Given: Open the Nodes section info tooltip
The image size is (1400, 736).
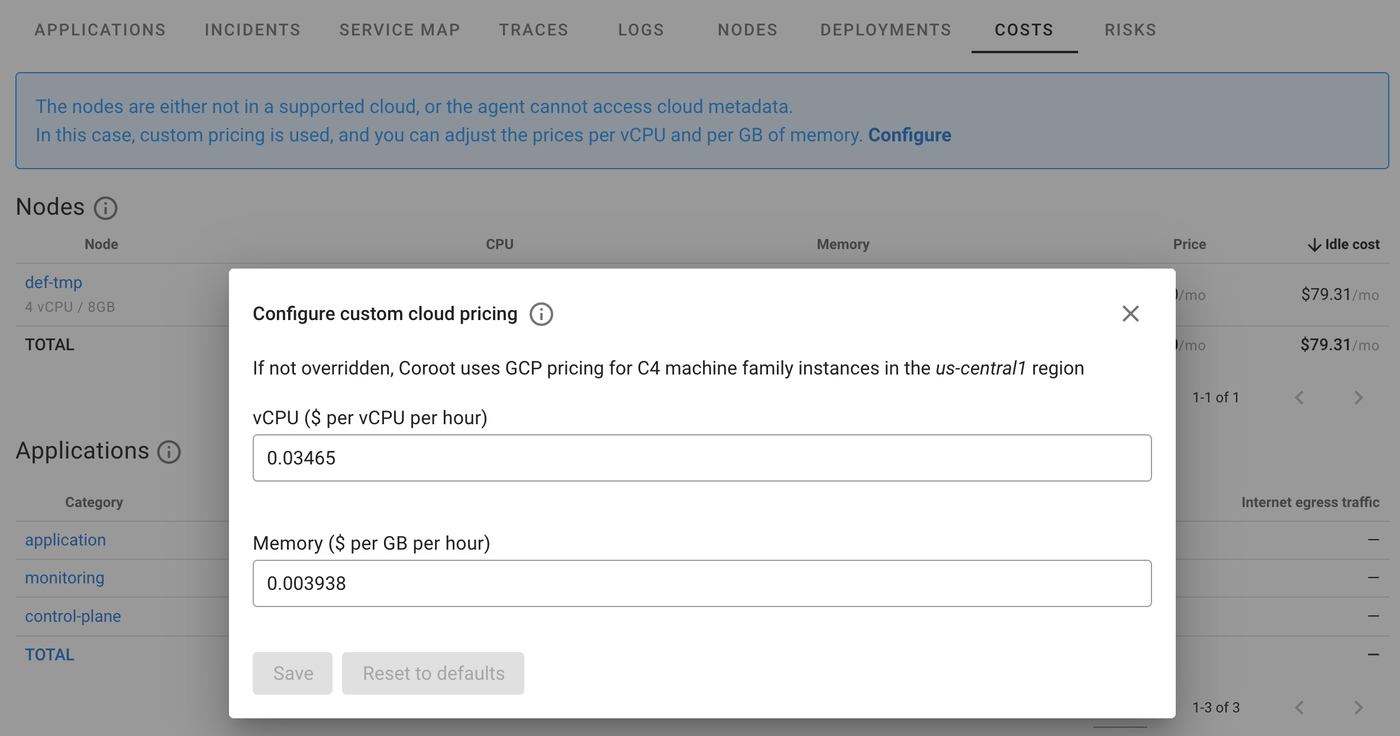Looking at the screenshot, I should [x=105, y=207].
